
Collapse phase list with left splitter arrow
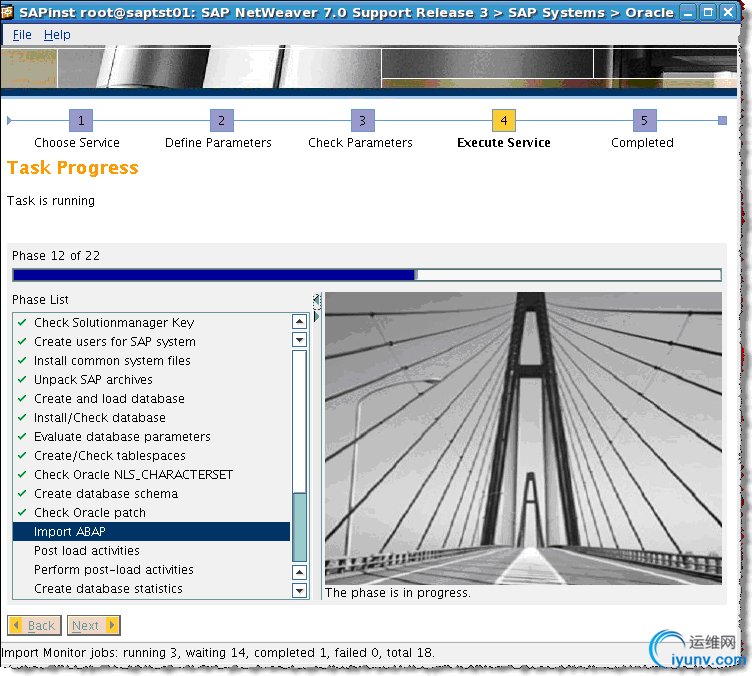pos(317,300)
